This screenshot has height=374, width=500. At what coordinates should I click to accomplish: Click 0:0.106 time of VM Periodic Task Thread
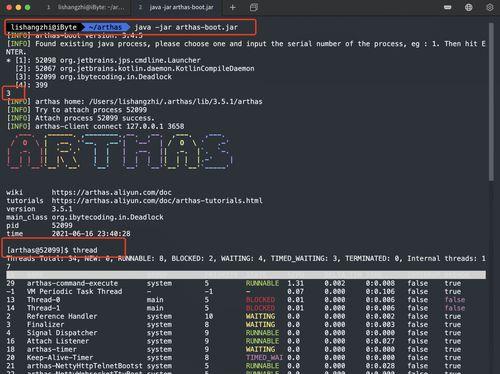pyautogui.click(x=380, y=291)
